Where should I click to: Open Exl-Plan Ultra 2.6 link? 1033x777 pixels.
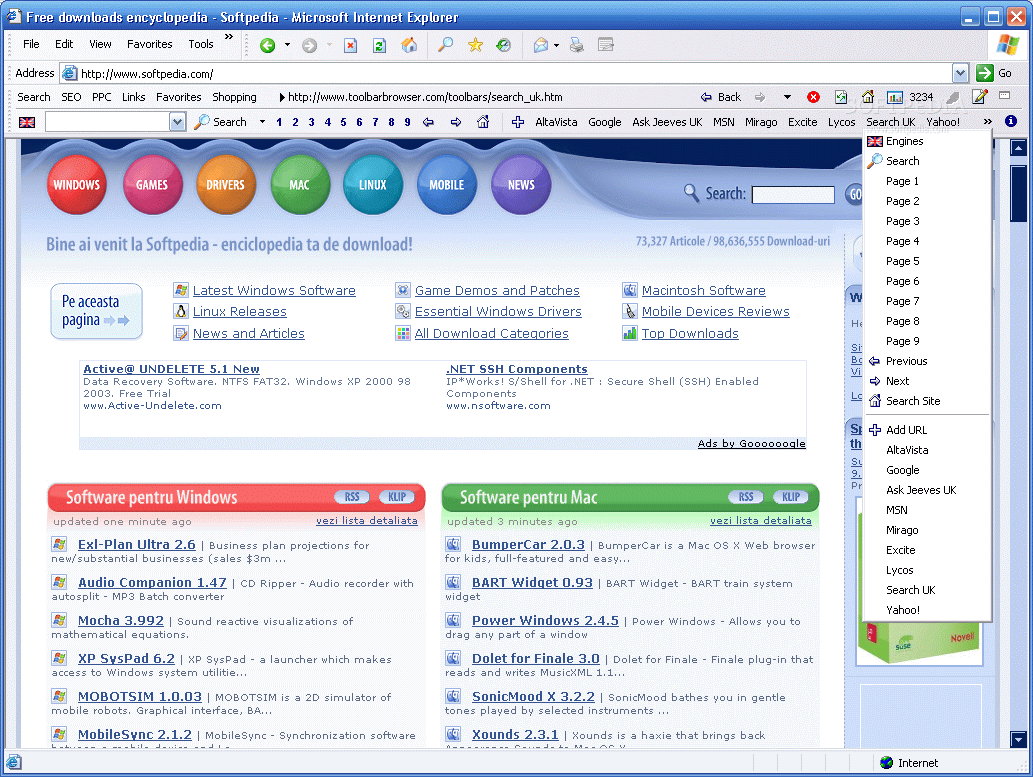point(136,544)
